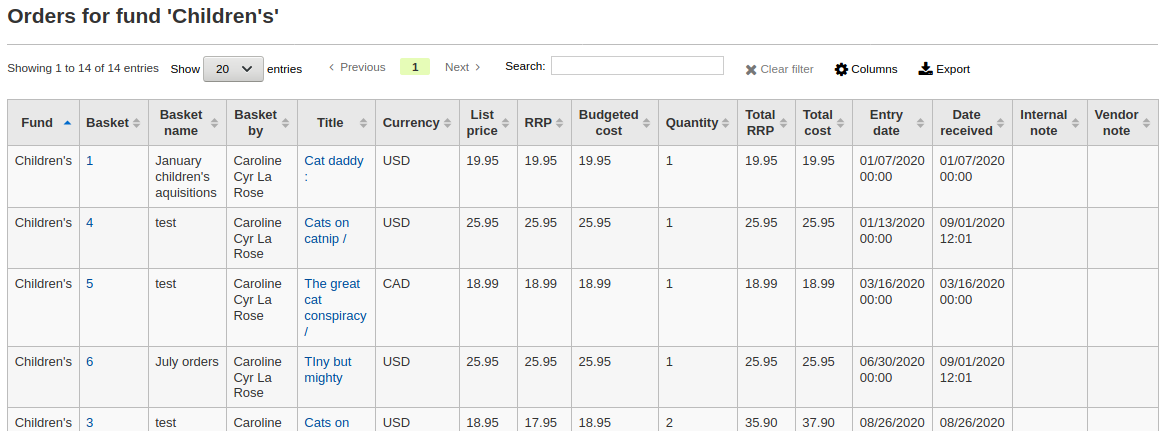
Task: Click the Clear filter X icon
Action: (x=751, y=70)
